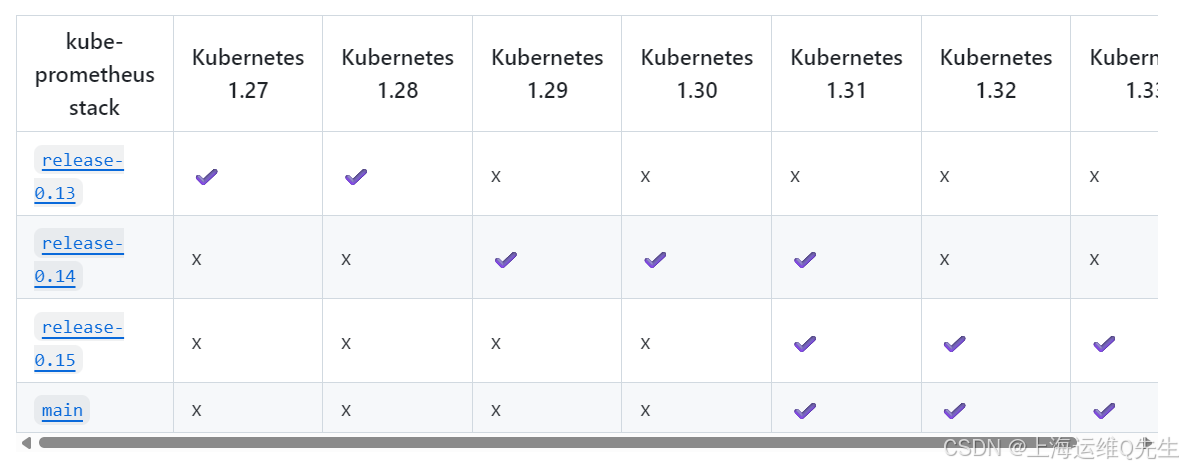Open the release-0.13 branch link
Viewport: 1183px width, 468px height.
(79, 177)
